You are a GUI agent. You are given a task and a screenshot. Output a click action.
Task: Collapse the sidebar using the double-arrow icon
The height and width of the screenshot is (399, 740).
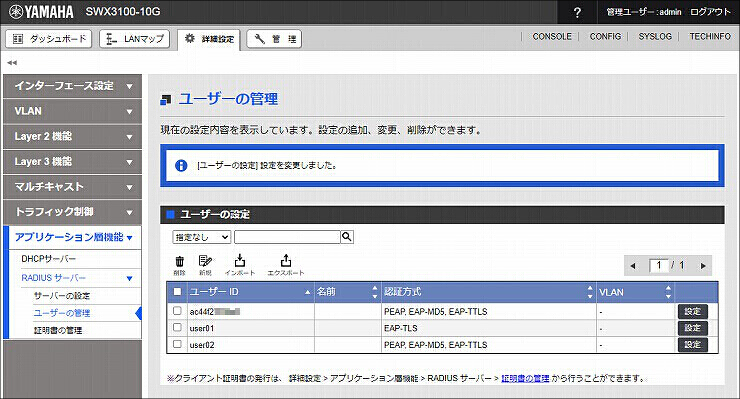(12, 62)
